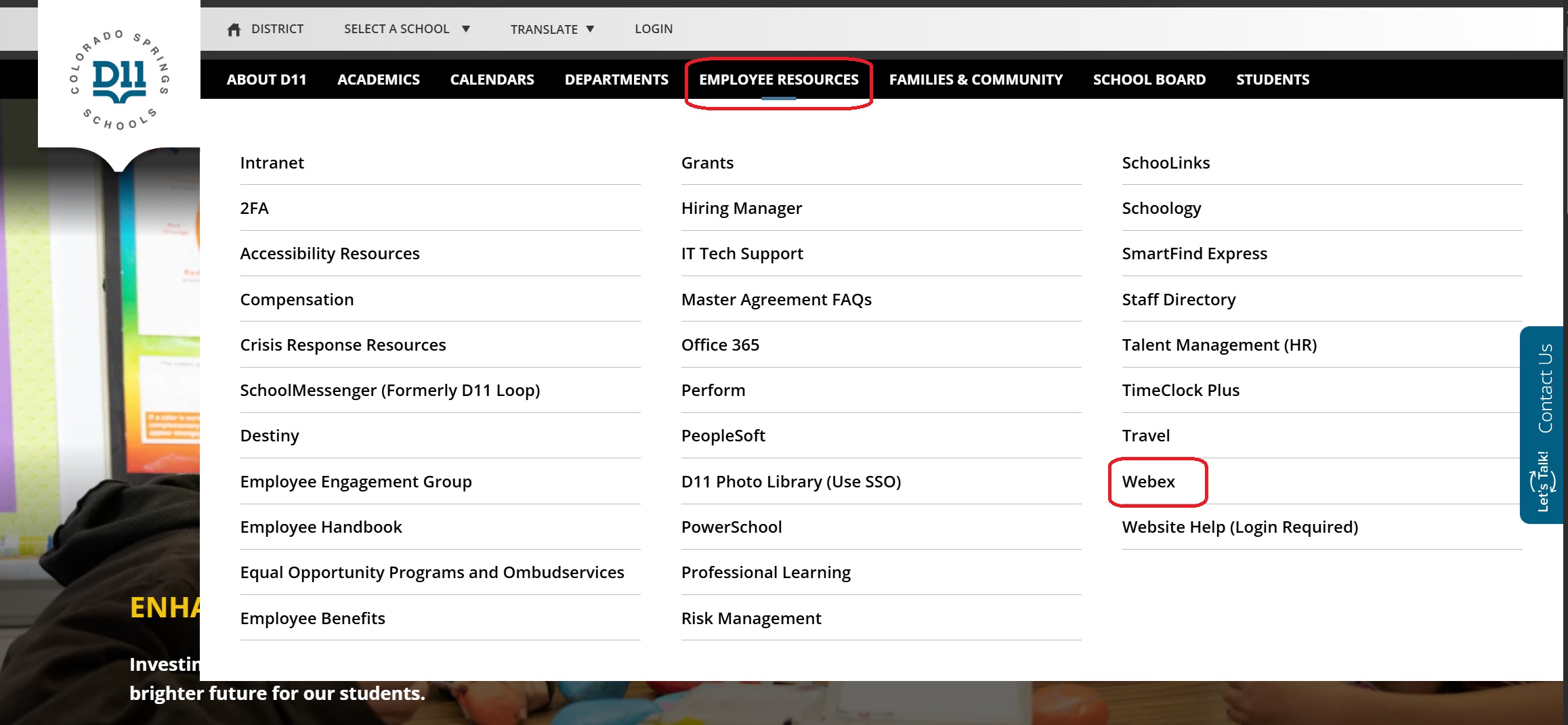Open the School Board menu

pyautogui.click(x=1149, y=79)
